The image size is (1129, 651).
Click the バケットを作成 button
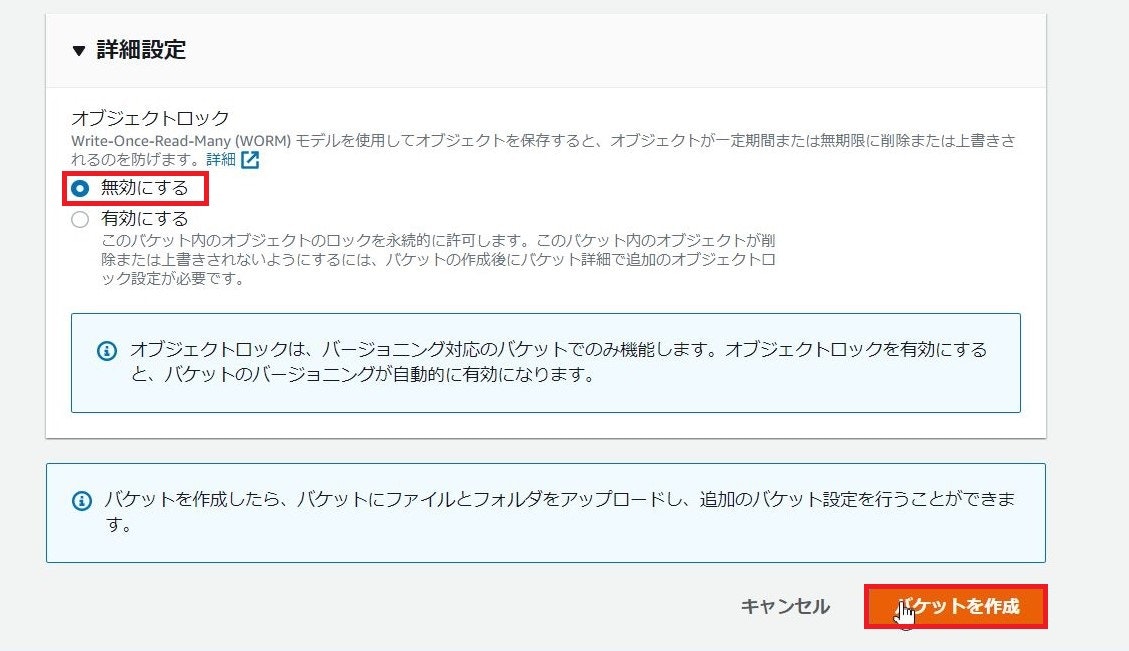click(955, 606)
